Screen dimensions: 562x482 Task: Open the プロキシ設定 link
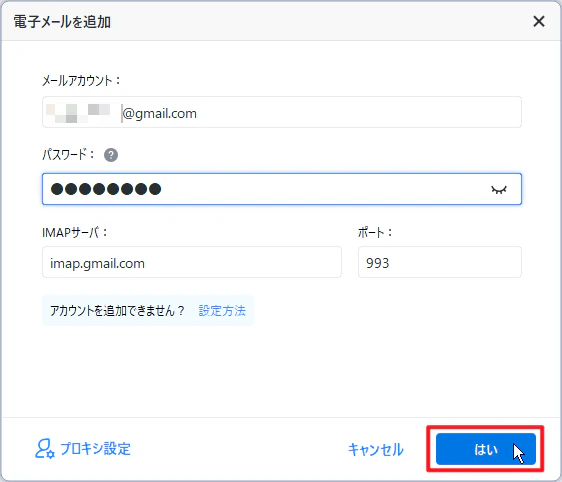[x=95, y=449]
